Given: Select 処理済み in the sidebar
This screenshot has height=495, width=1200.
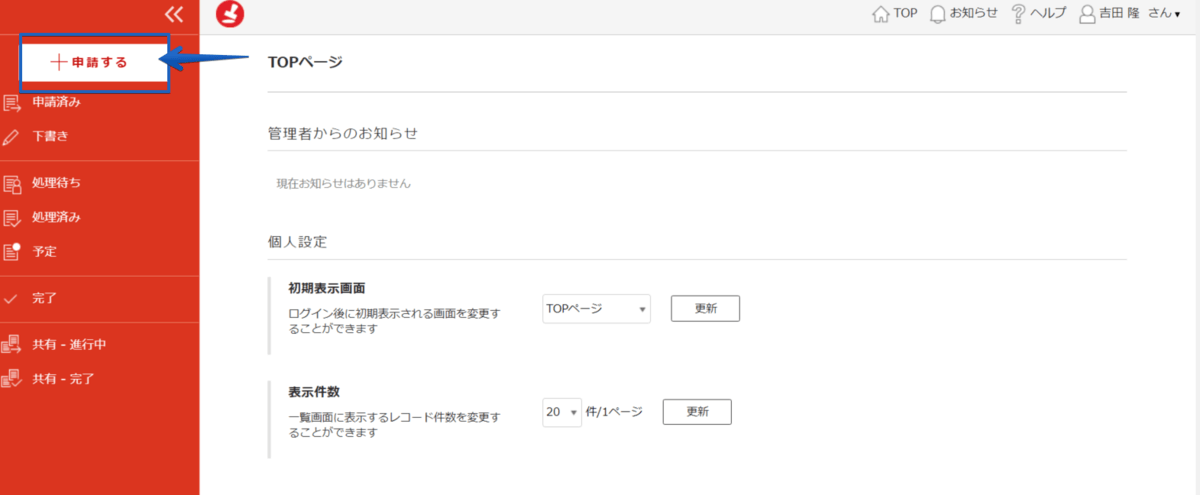Looking at the screenshot, I should pos(56,217).
